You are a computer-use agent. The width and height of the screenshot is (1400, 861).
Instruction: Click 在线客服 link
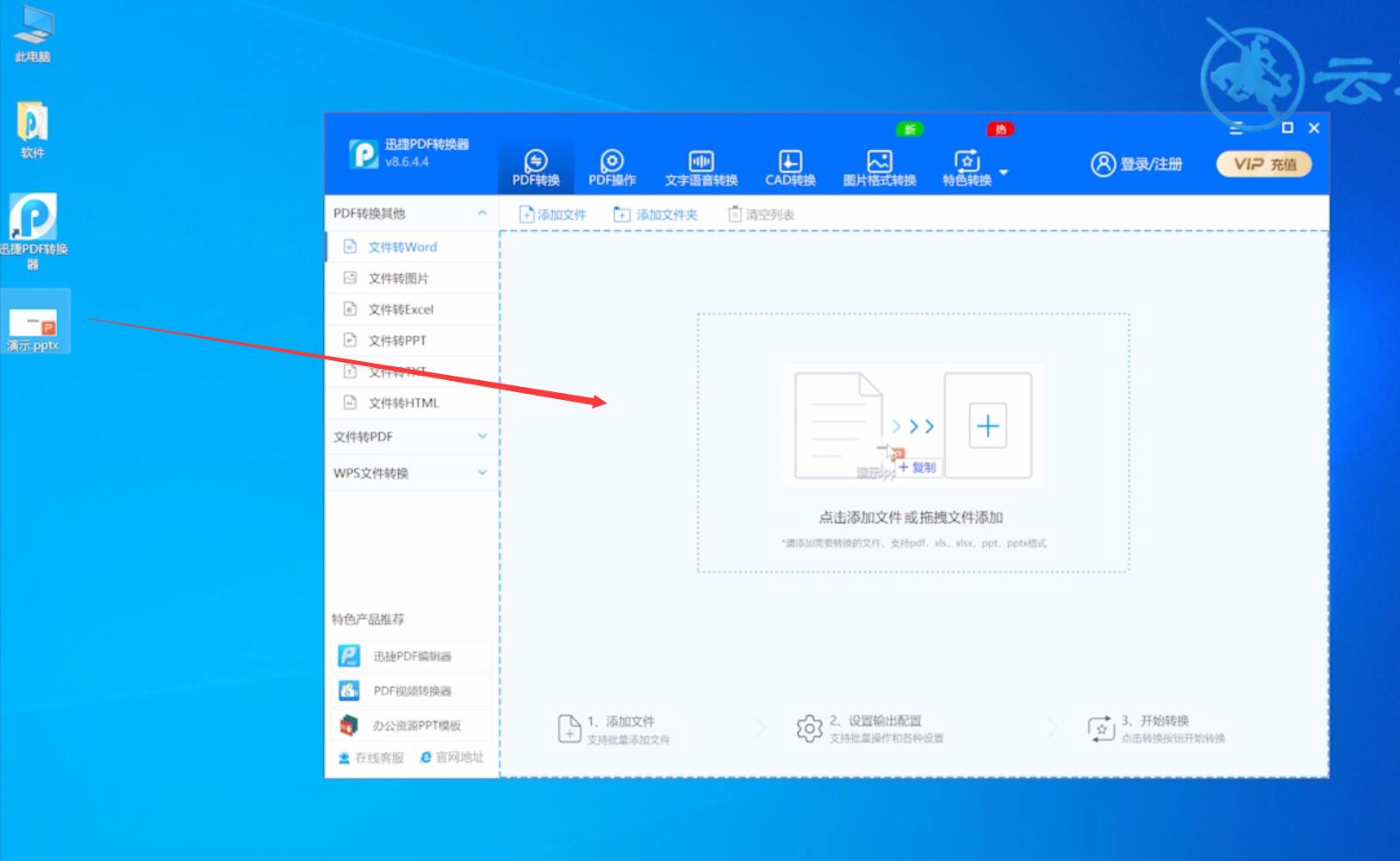pyautogui.click(x=371, y=758)
